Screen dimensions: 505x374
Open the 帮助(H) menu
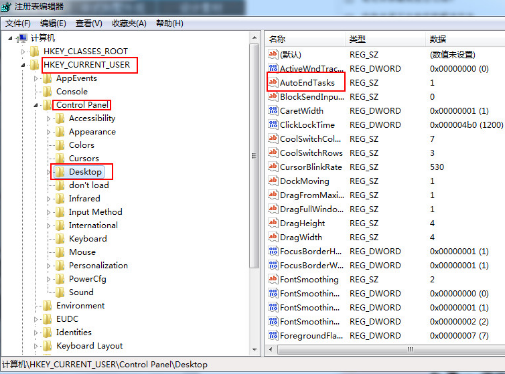tap(170, 23)
